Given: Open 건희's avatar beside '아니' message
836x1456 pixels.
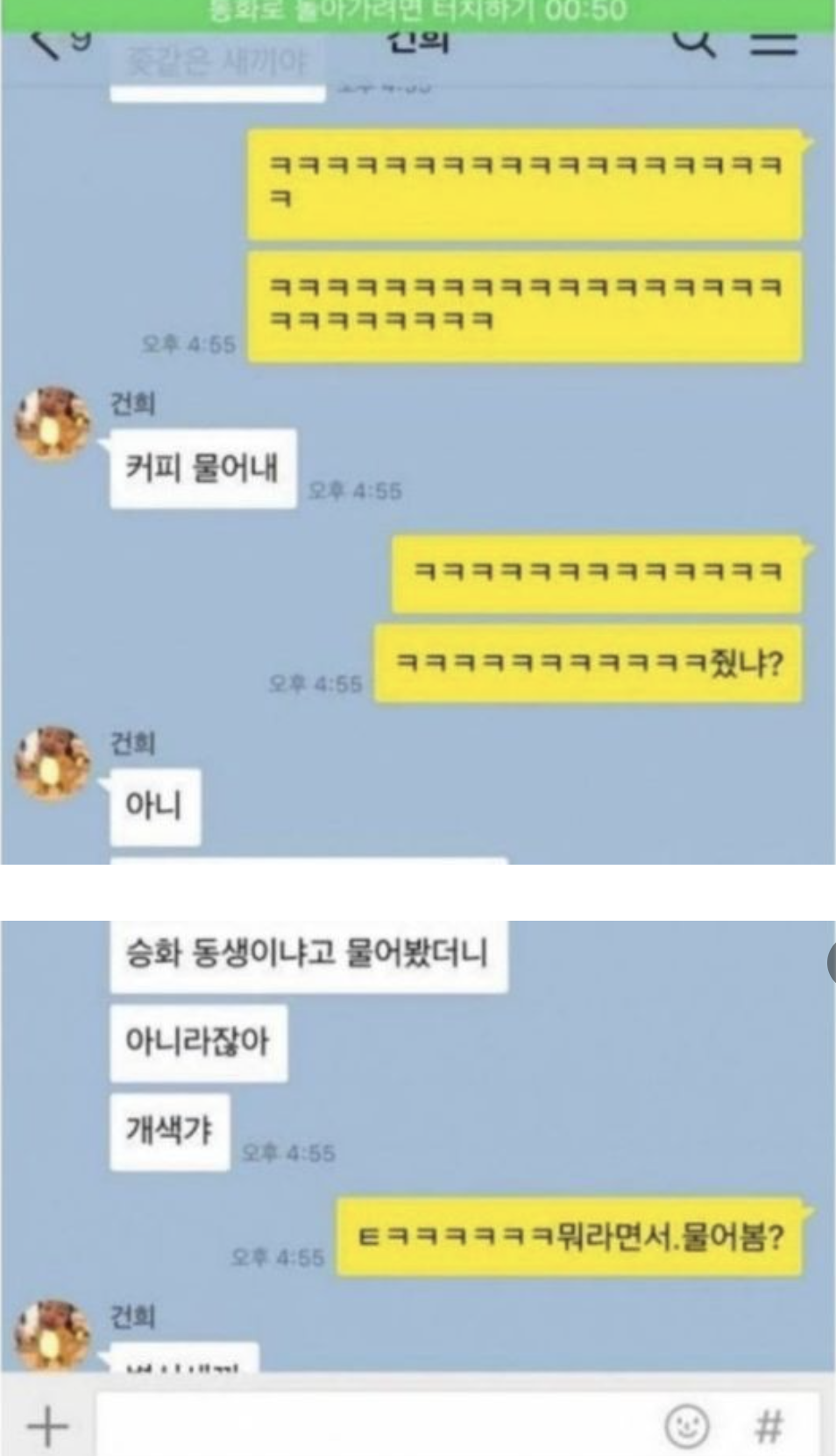Looking at the screenshot, I should click(53, 763).
